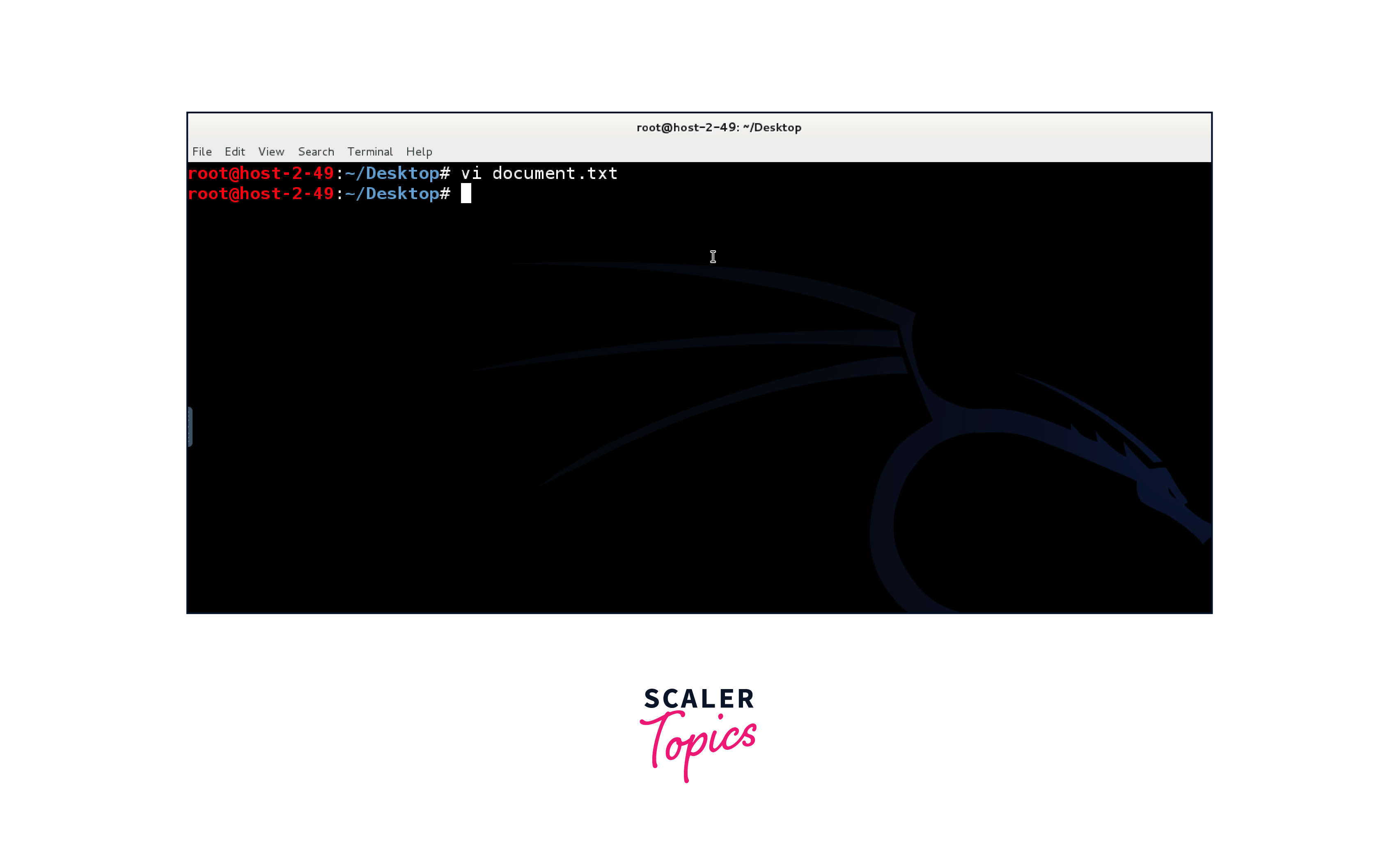Click the window title root@host-2-49: ~/Desktop
The image size is (1399, 868).
point(719,128)
